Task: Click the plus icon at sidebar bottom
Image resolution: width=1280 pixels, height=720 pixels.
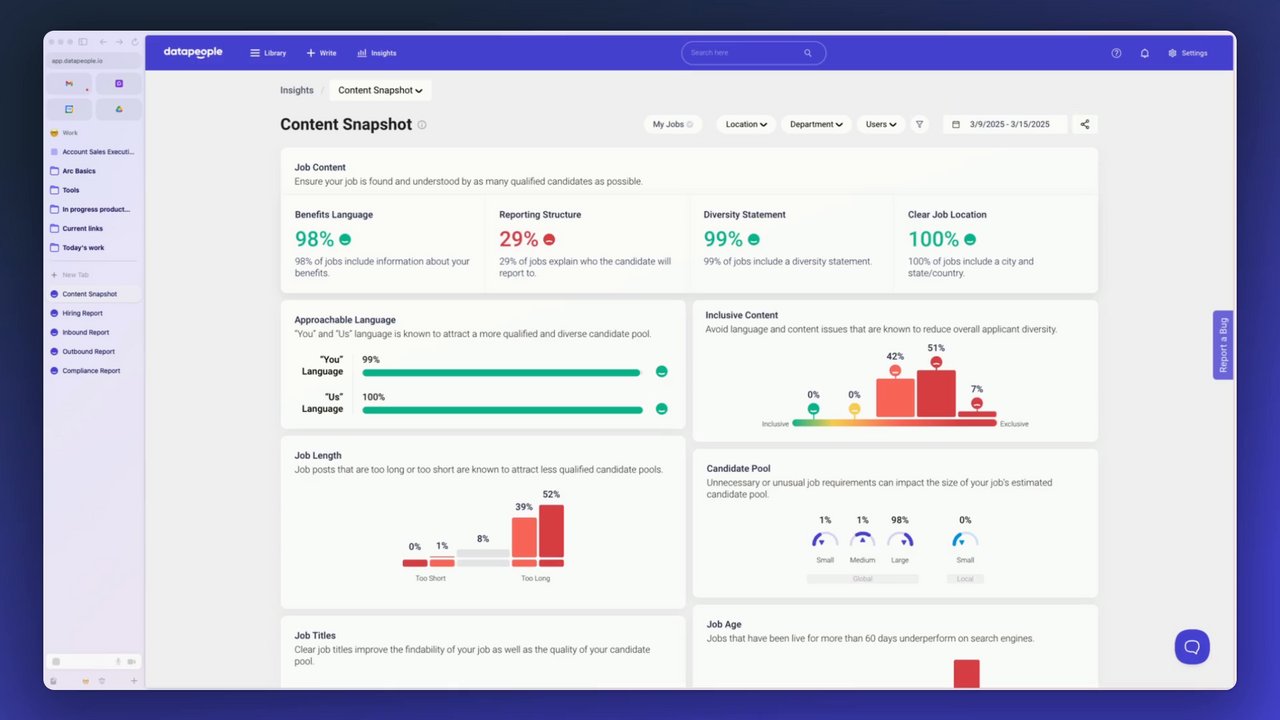Action: click(134, 681)
